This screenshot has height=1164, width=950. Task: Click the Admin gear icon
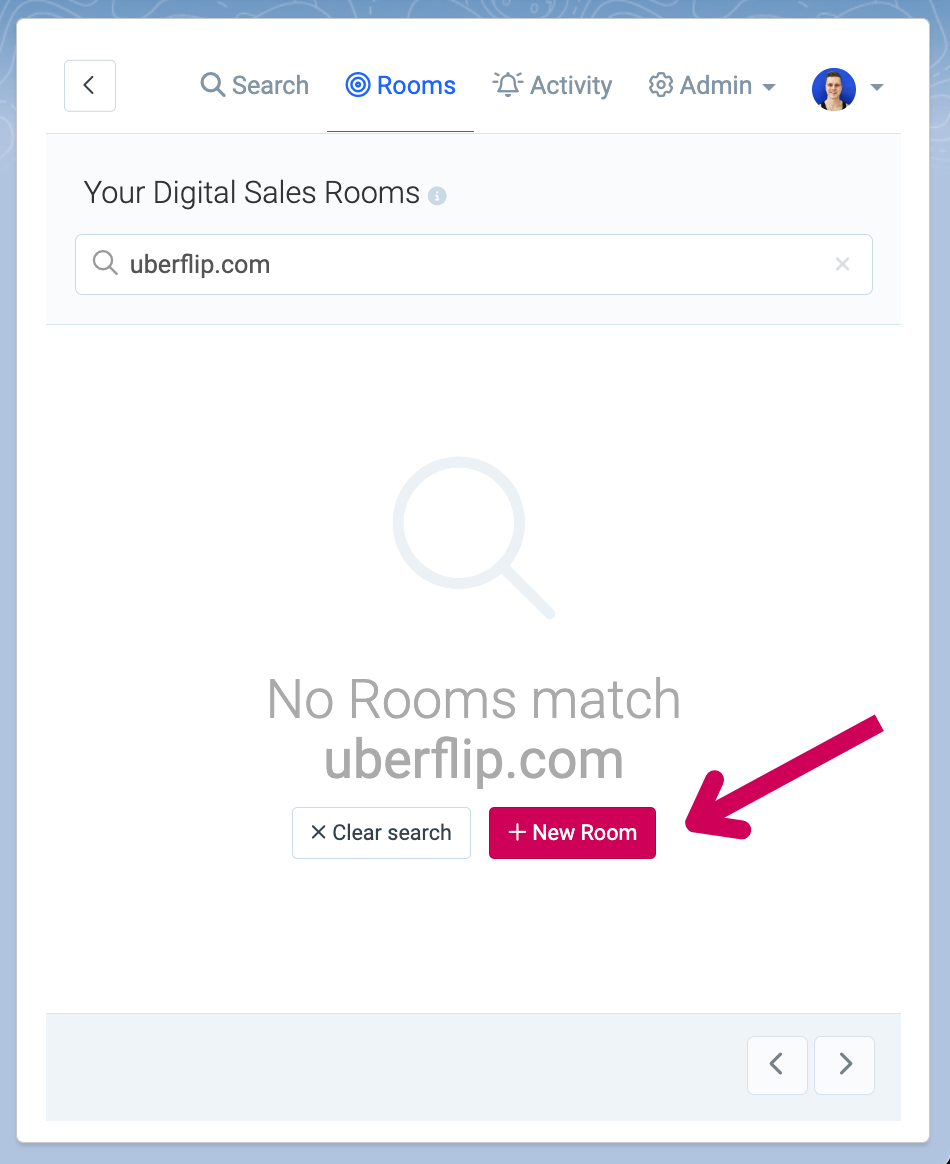pyautogui.click(x=661, y=85)
